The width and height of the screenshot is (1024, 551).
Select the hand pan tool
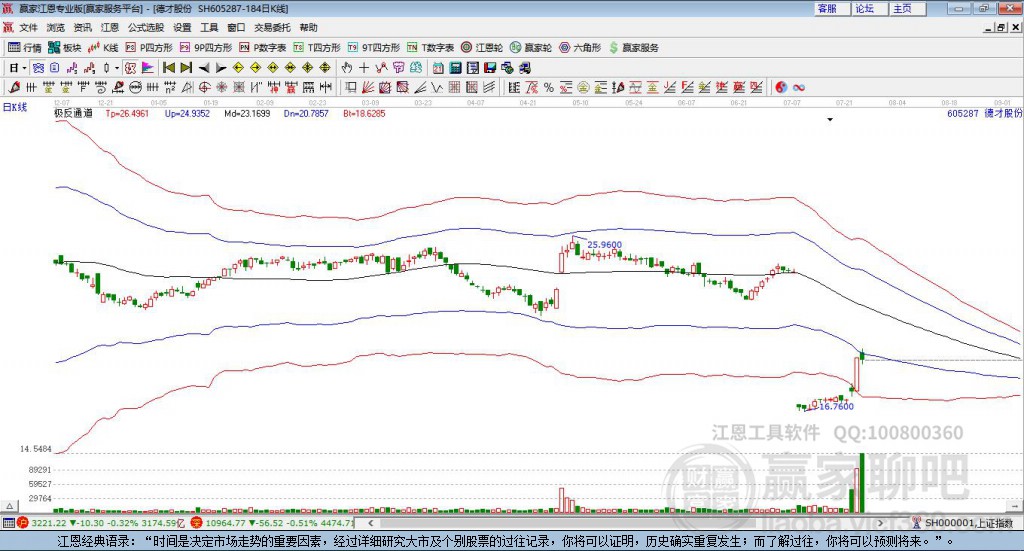[347, 68]
